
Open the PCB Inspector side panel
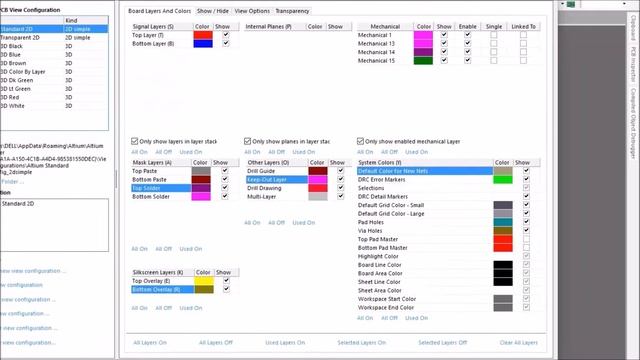pos(633,64)
